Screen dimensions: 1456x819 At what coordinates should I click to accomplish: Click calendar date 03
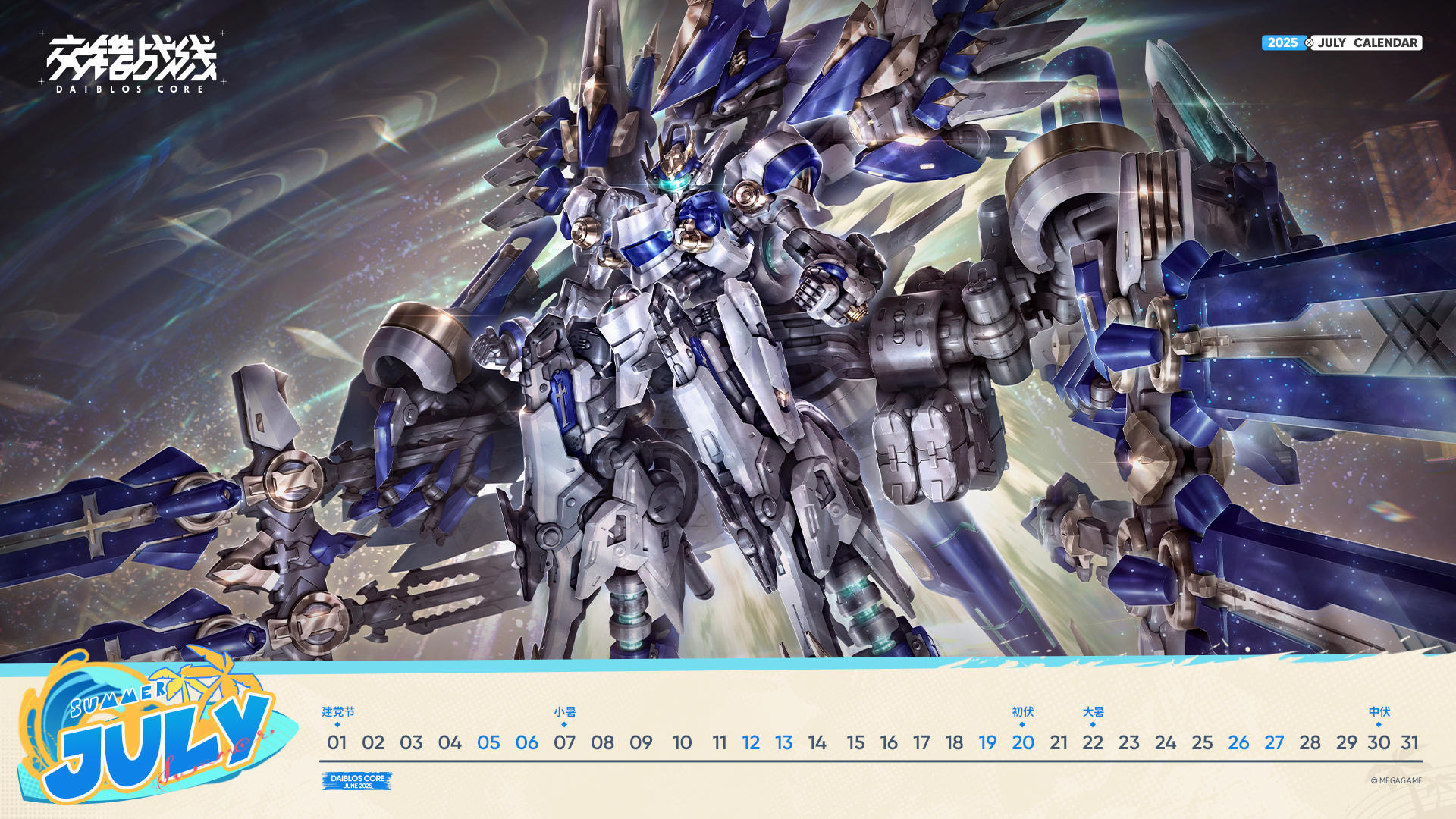pos(411,742)
